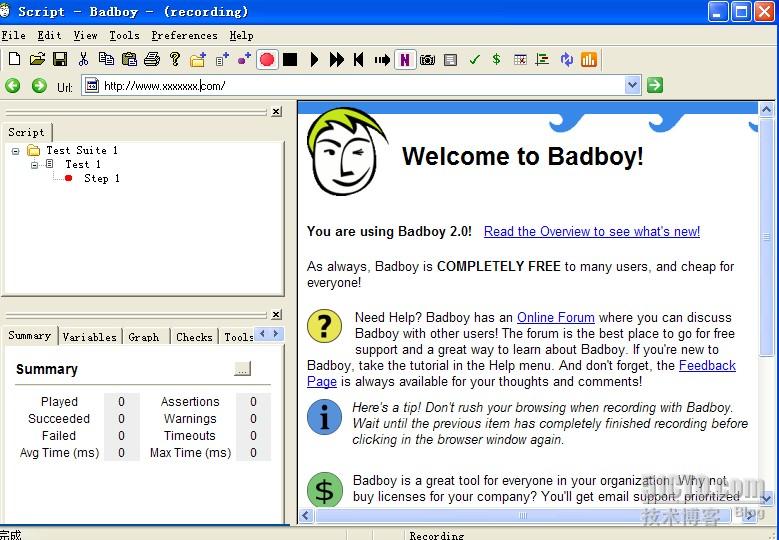Select Test 1 in script tree

click(x=83, y=164)
